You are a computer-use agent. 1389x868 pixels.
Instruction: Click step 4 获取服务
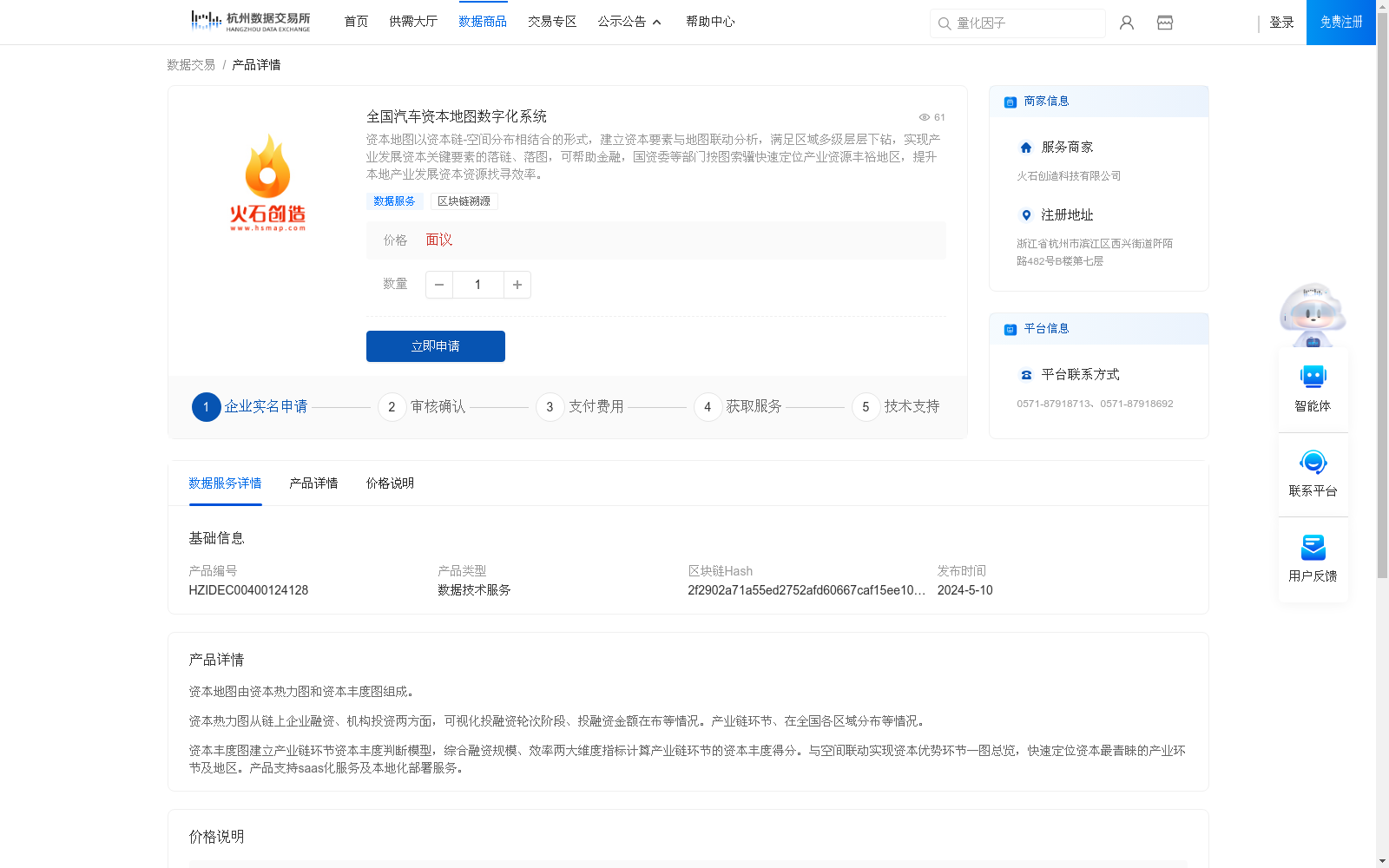click(738, 406)
